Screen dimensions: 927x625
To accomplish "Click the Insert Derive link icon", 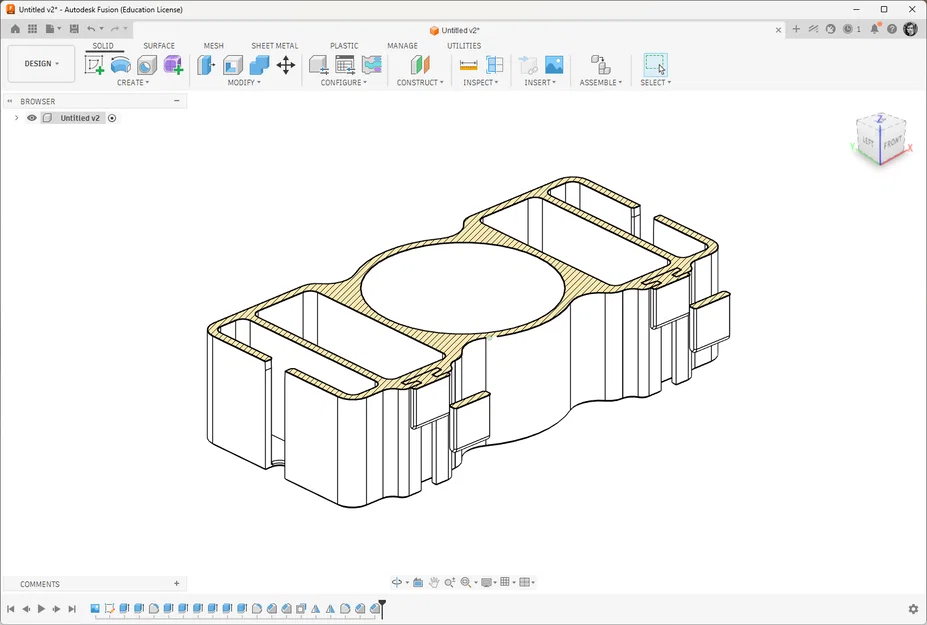I will [527, 64].
